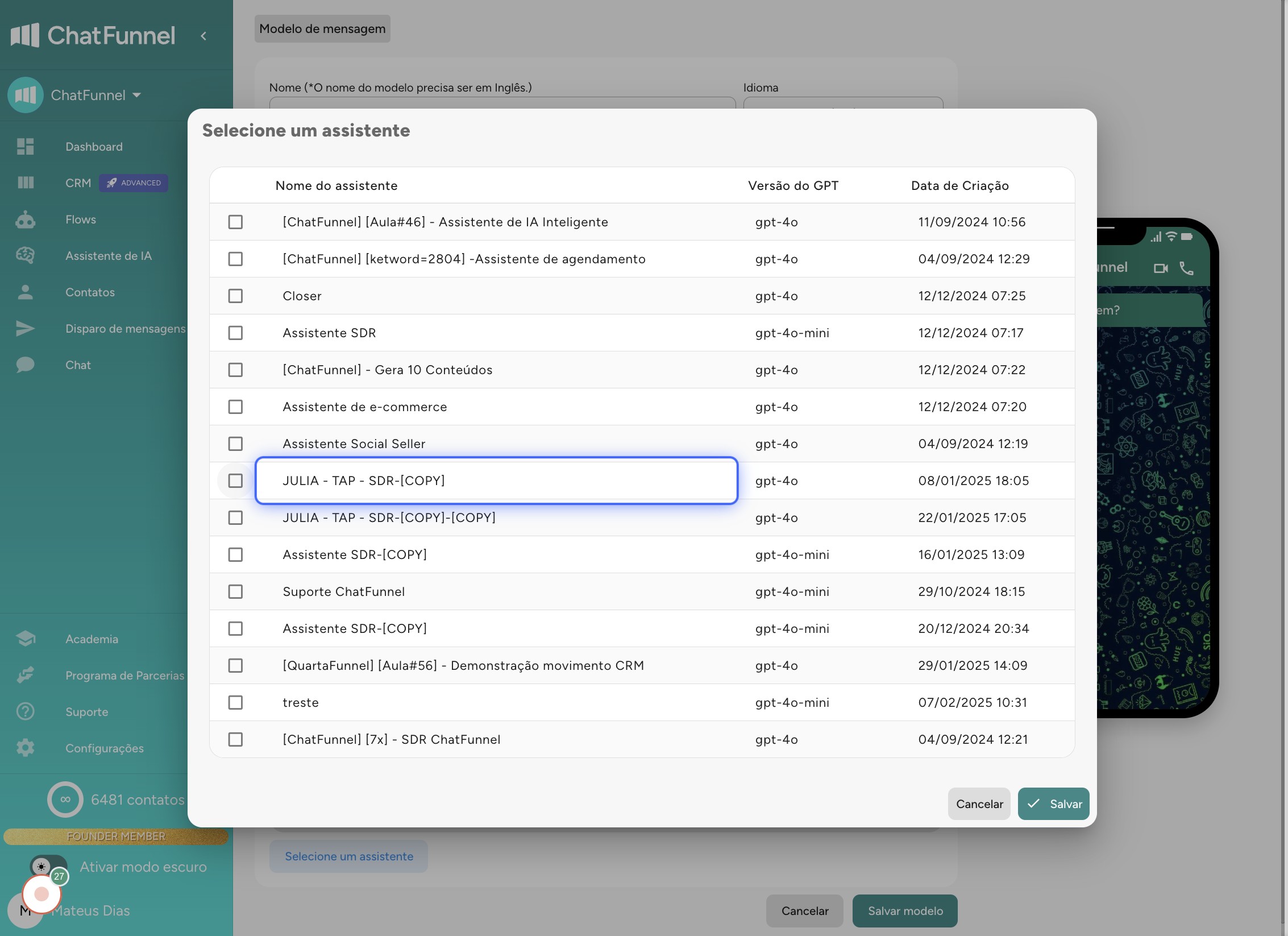Check the Assistente de agendamento checkbox

tap(235, 259)
